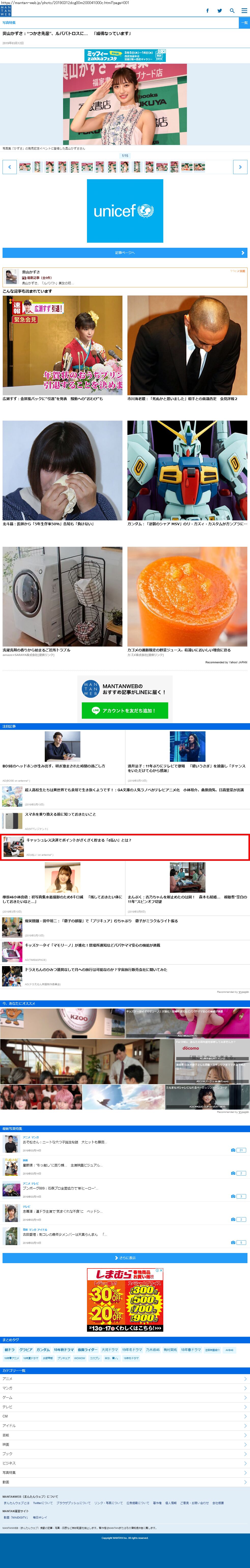Expand the 映画 category row
The image size is (250, 1568).
125,1444
